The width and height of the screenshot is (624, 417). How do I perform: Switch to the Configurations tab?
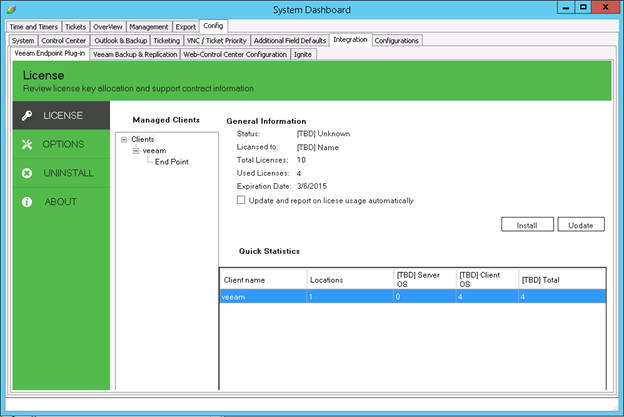397,40
